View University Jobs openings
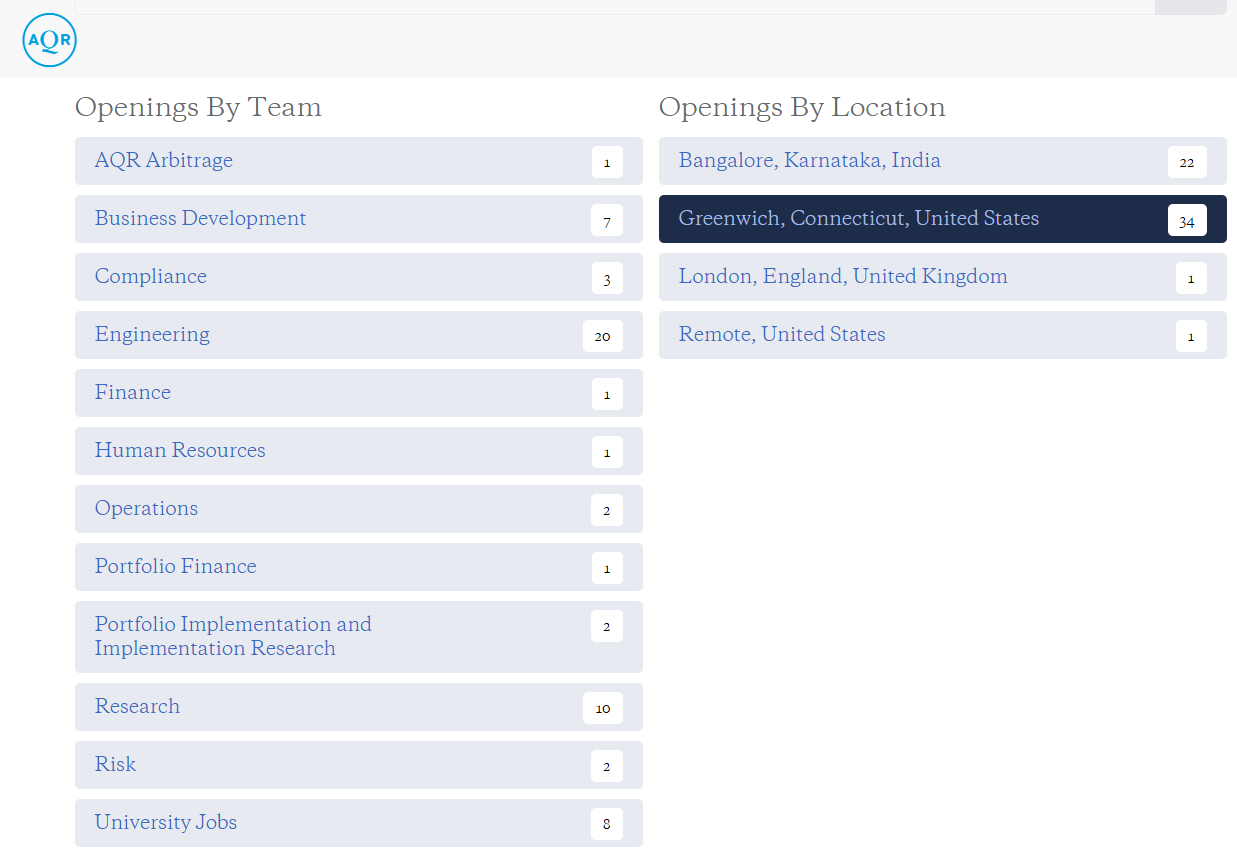This screenshot has width=1237, height=852. click(166, 823)
